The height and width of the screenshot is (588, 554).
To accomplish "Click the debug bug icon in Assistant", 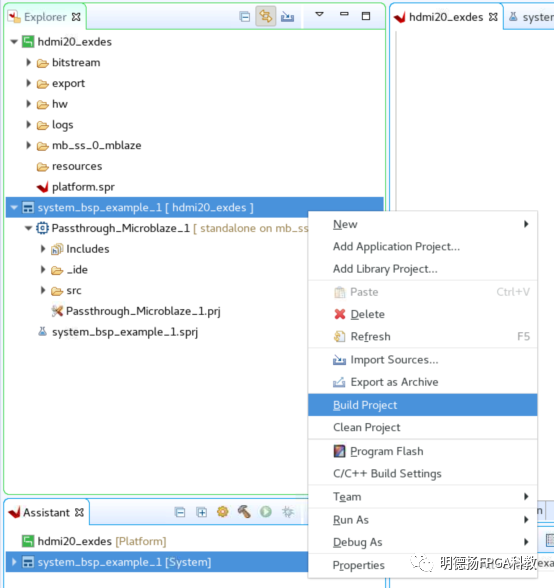I will 288,512.
